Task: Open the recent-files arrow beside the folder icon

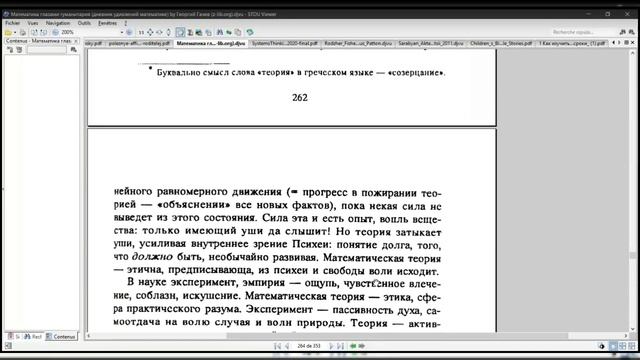Action: (x=15, y=32)
